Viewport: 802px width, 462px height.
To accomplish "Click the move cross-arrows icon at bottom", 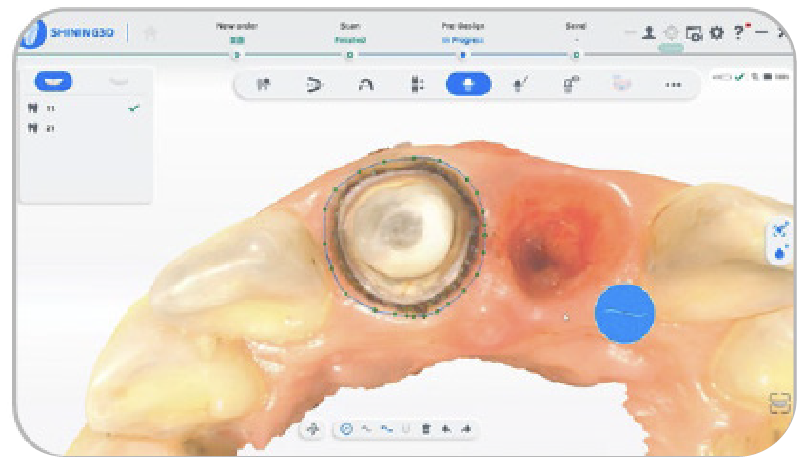I will (x=312, y=429).
